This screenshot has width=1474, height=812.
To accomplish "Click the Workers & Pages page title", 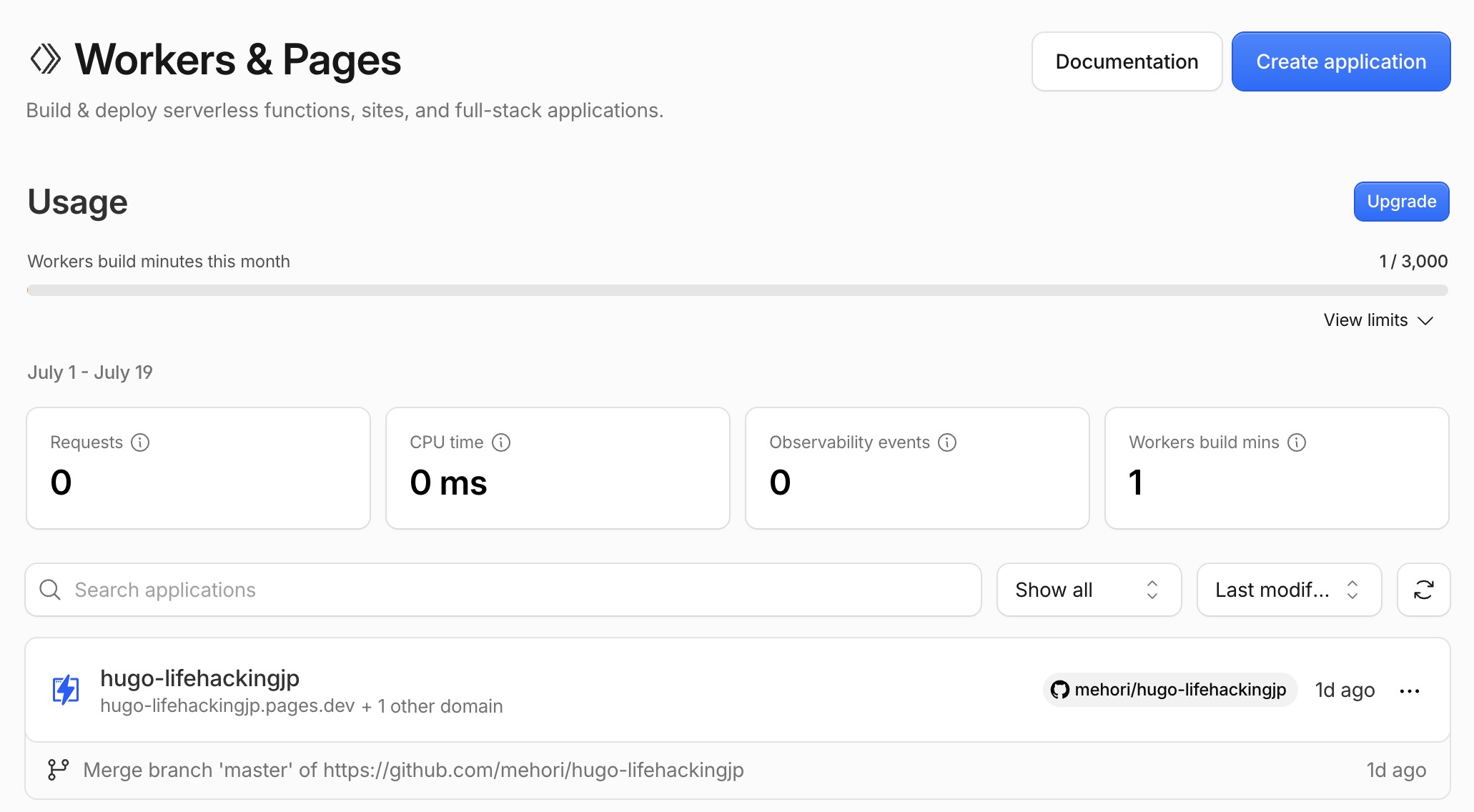I will point(238,59).
